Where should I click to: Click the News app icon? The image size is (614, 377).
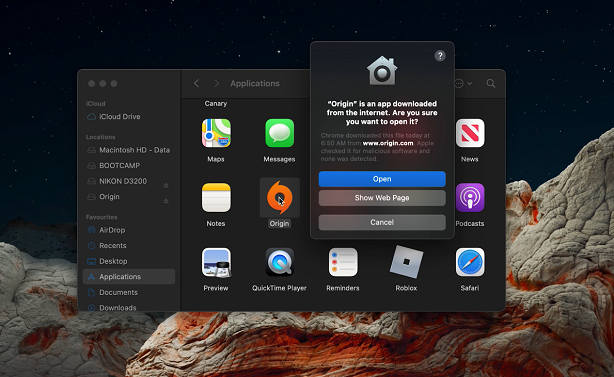[470, 133]
